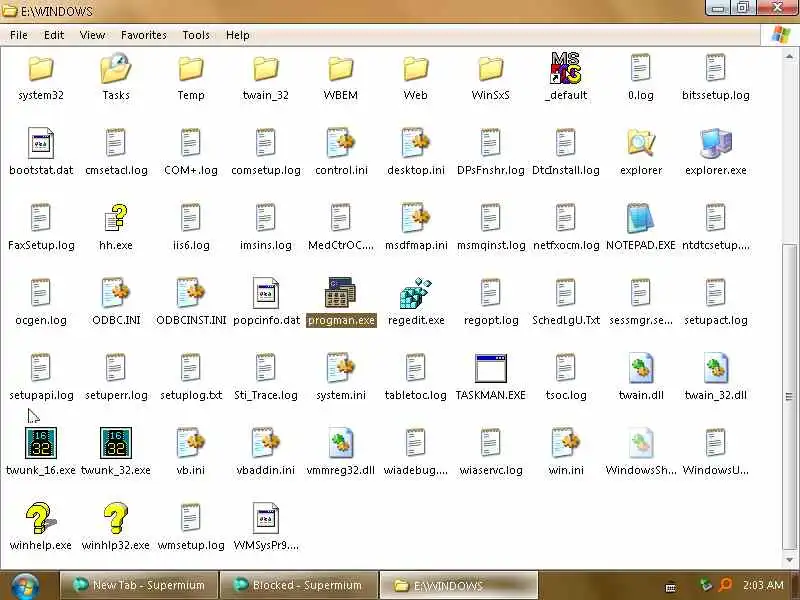
Task: Select the system32 folder icon
Action: (x=41, y=68)
